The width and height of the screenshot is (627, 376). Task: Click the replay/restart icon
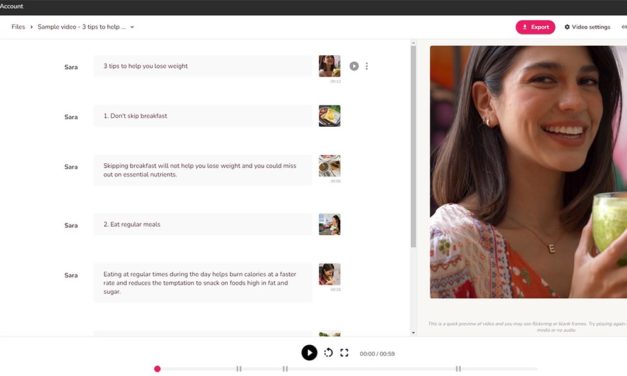click(x=328, y=353)
